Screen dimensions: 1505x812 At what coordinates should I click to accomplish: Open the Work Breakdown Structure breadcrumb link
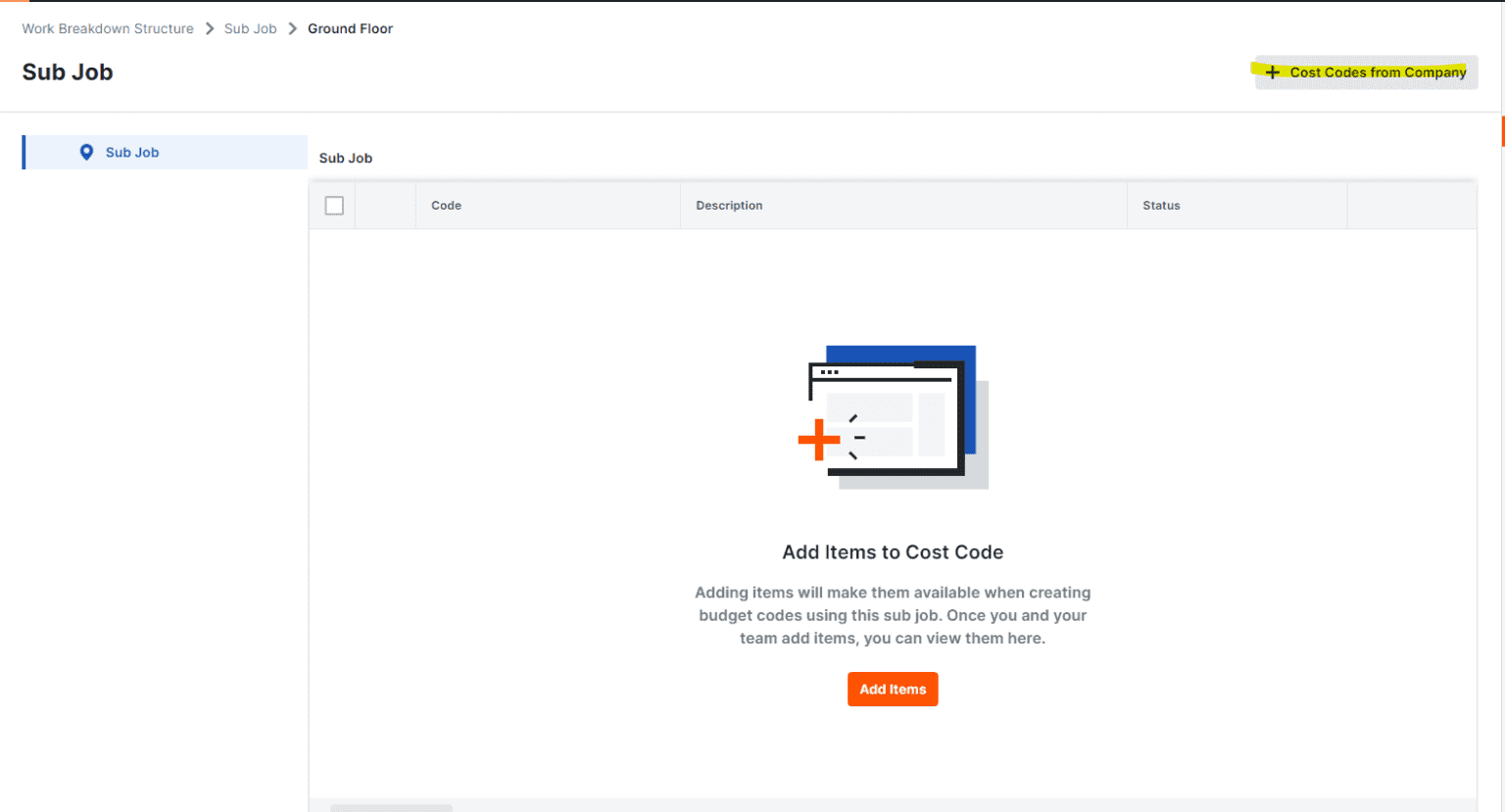[108, 28]
